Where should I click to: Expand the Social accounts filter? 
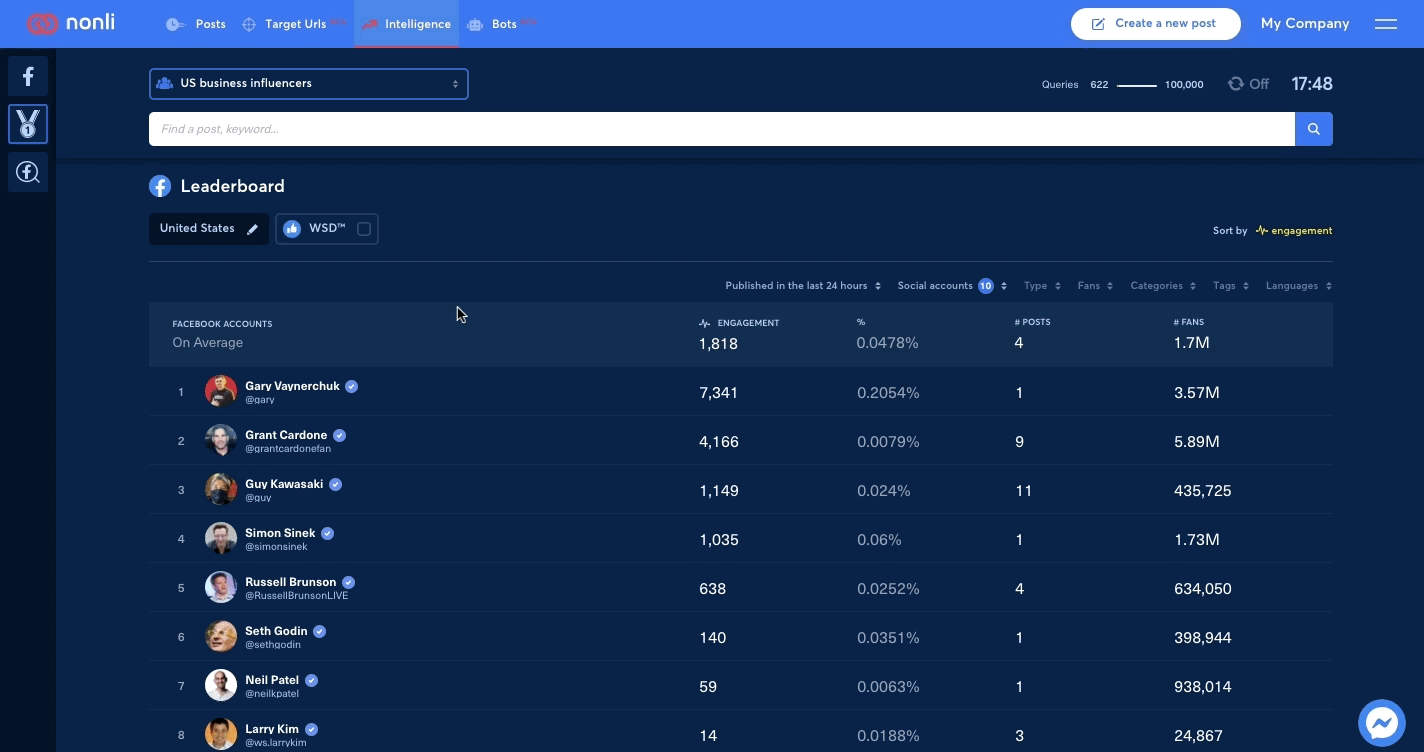[952, 286]
